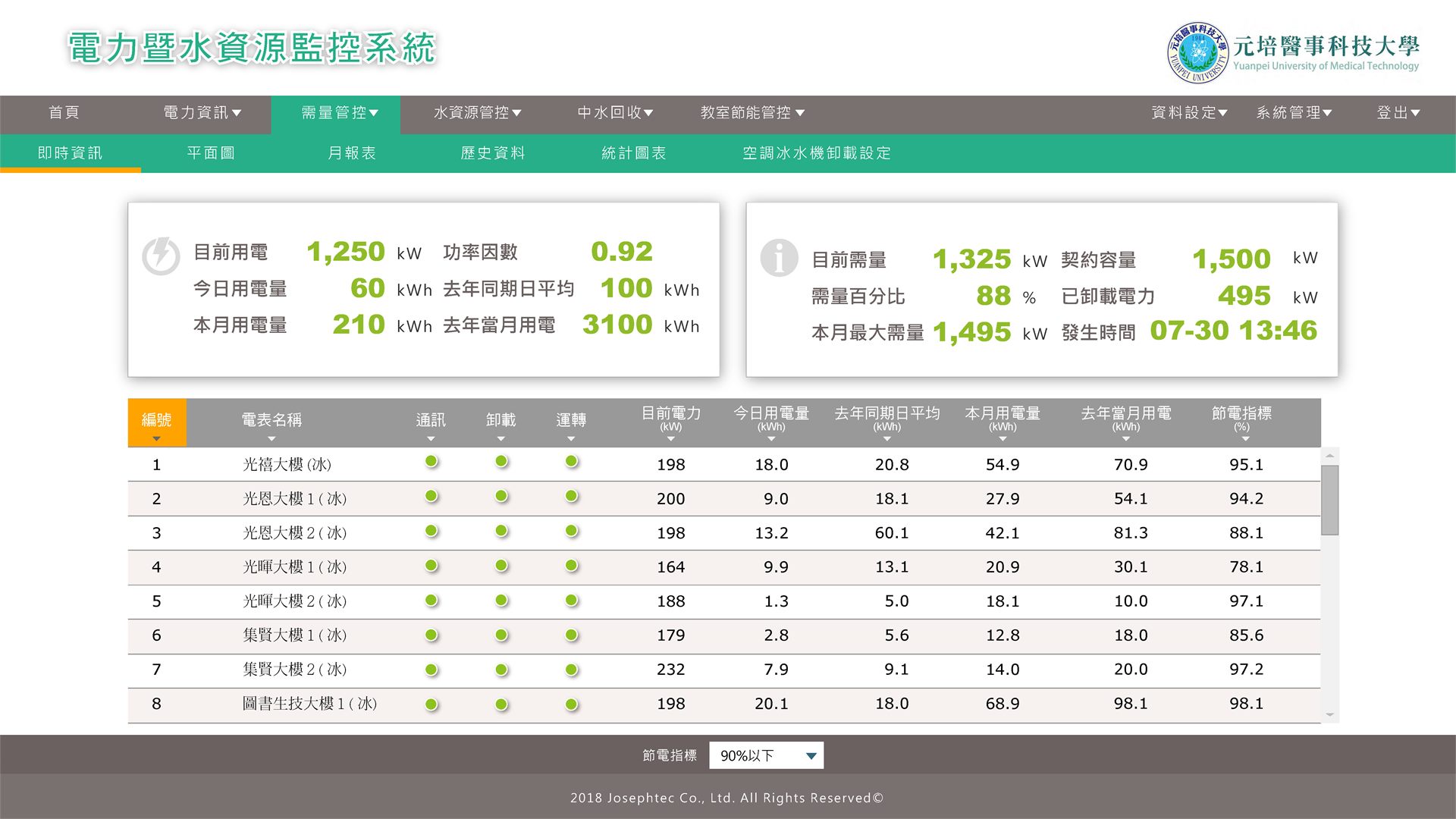Click the info circle icon in demand panel
Image resolution: width=1456 pixels, height=819 pixels.
[779, 258]
